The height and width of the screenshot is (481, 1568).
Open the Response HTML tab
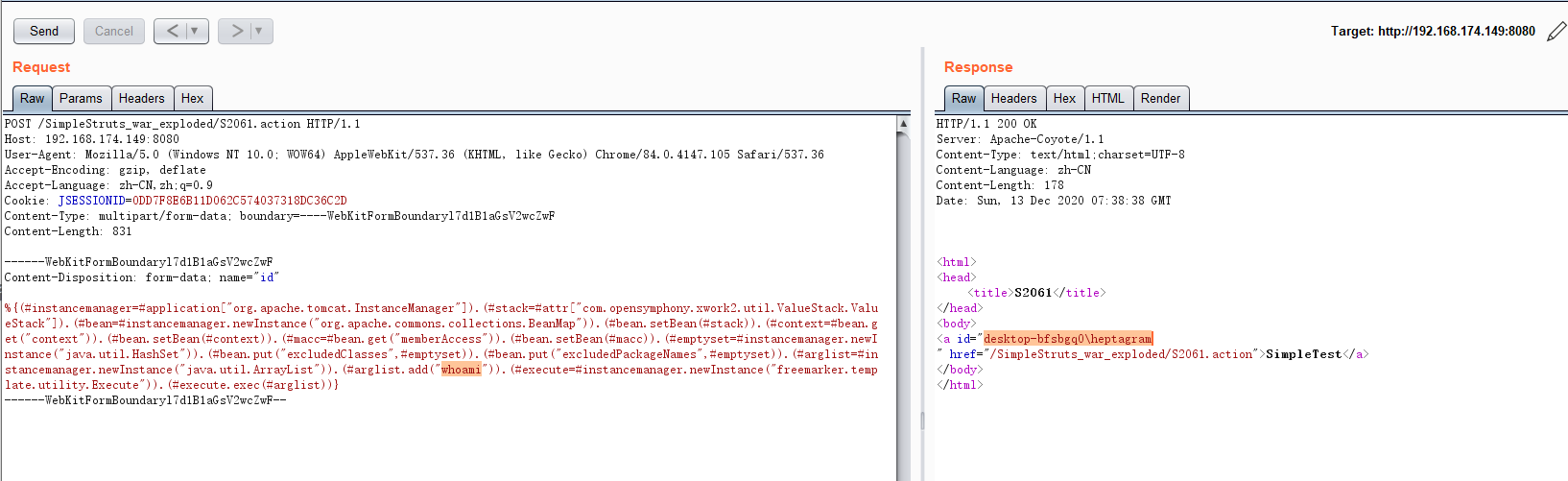(x=1107, y=98)
